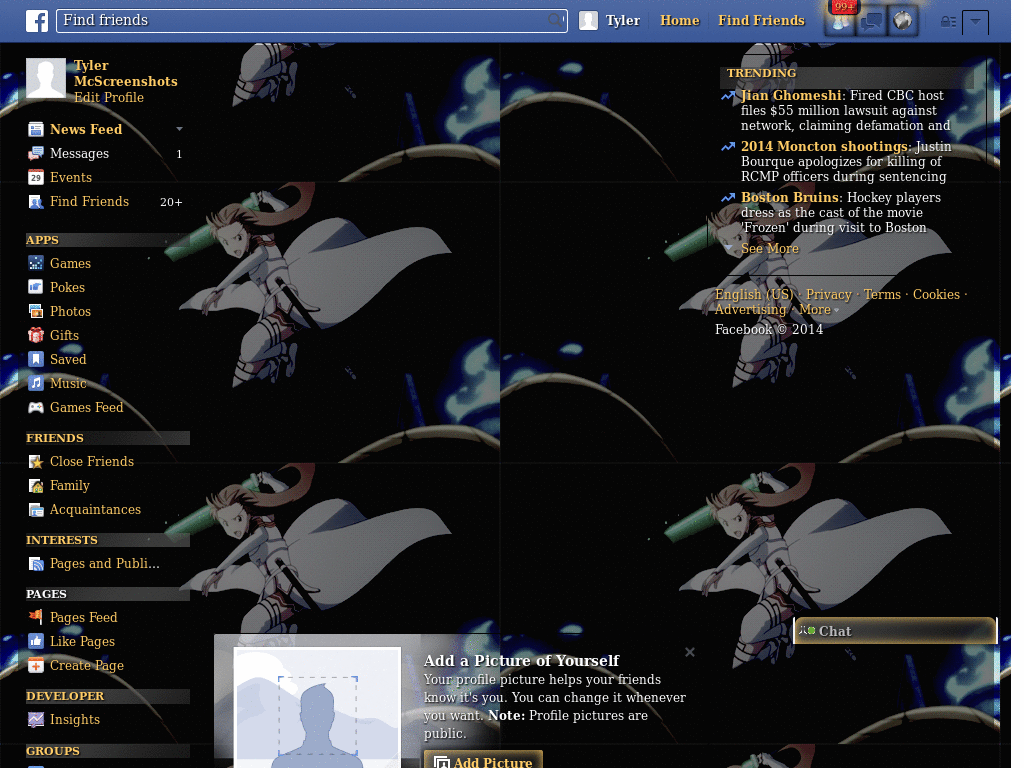Image resolution: width=1024 pixels, height=768 pixels.
Task: Click the Family list icon
Action: coord(36,486)
